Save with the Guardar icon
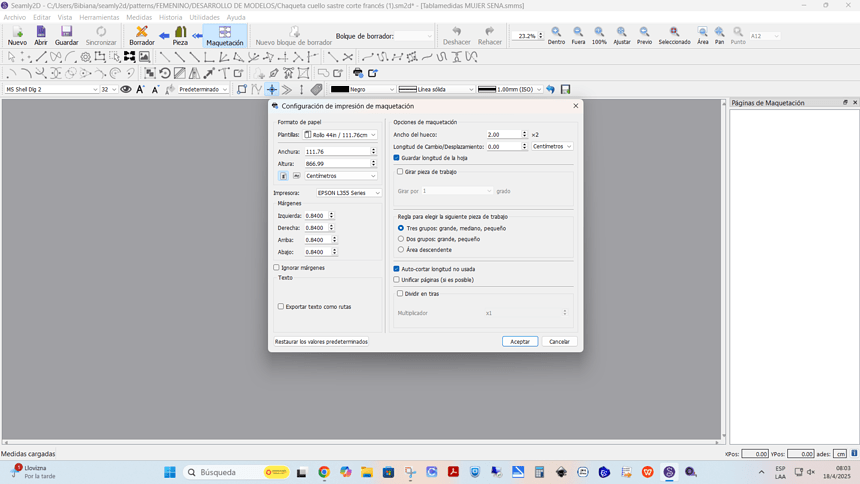 point(66,36)
